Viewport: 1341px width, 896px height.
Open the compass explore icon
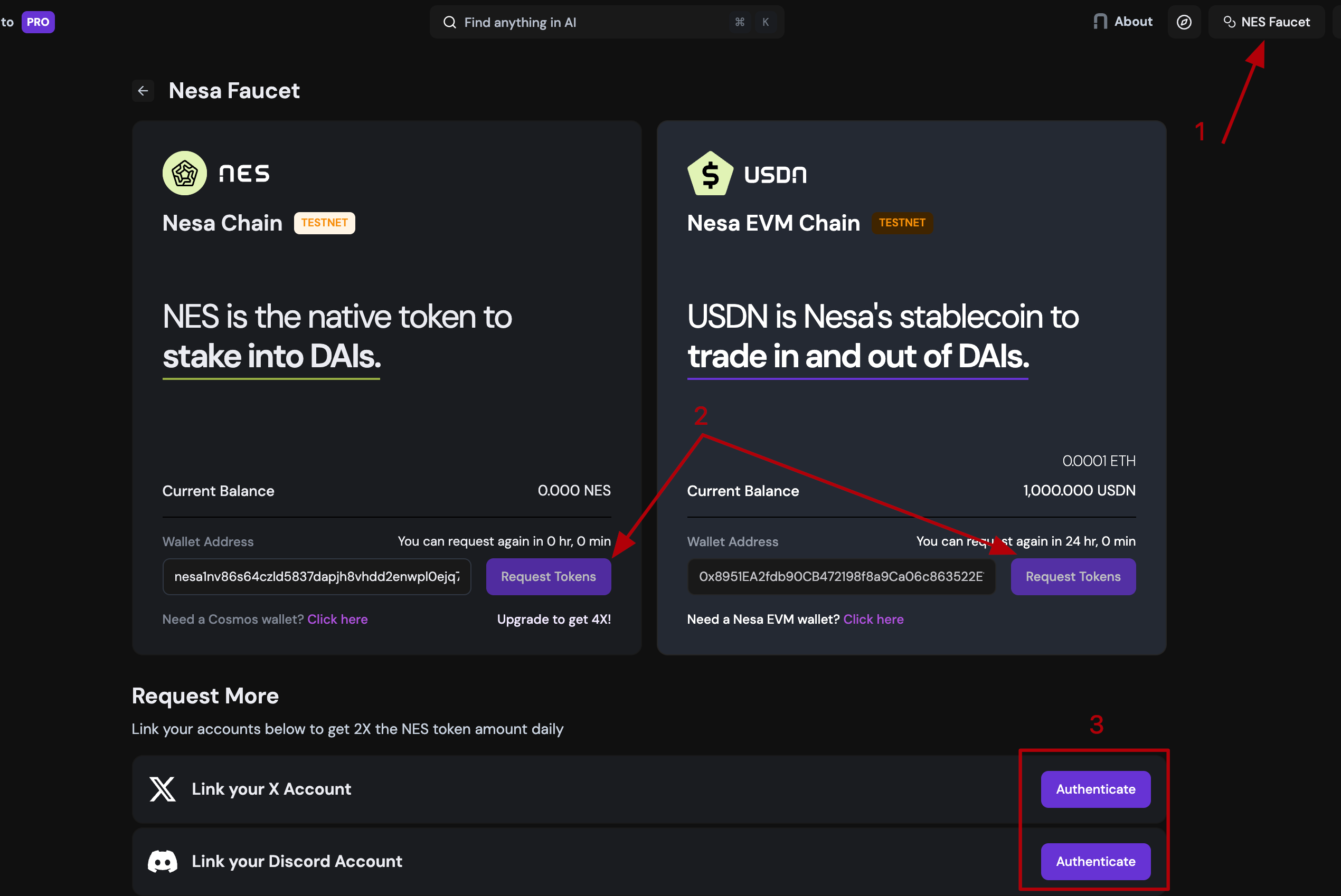coord(1184,22)
